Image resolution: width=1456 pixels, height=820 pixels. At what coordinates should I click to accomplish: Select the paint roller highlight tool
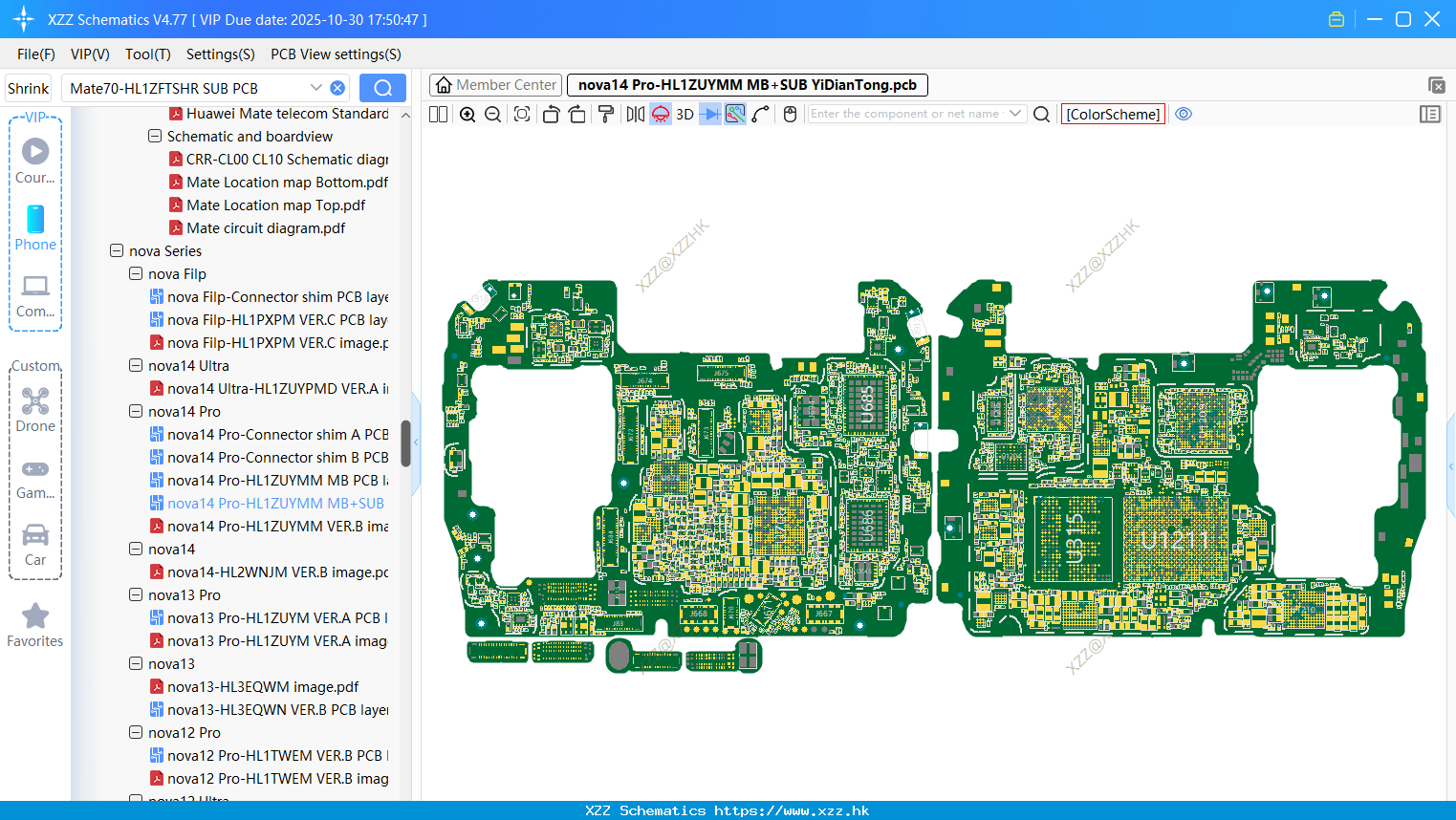(606, 114)
